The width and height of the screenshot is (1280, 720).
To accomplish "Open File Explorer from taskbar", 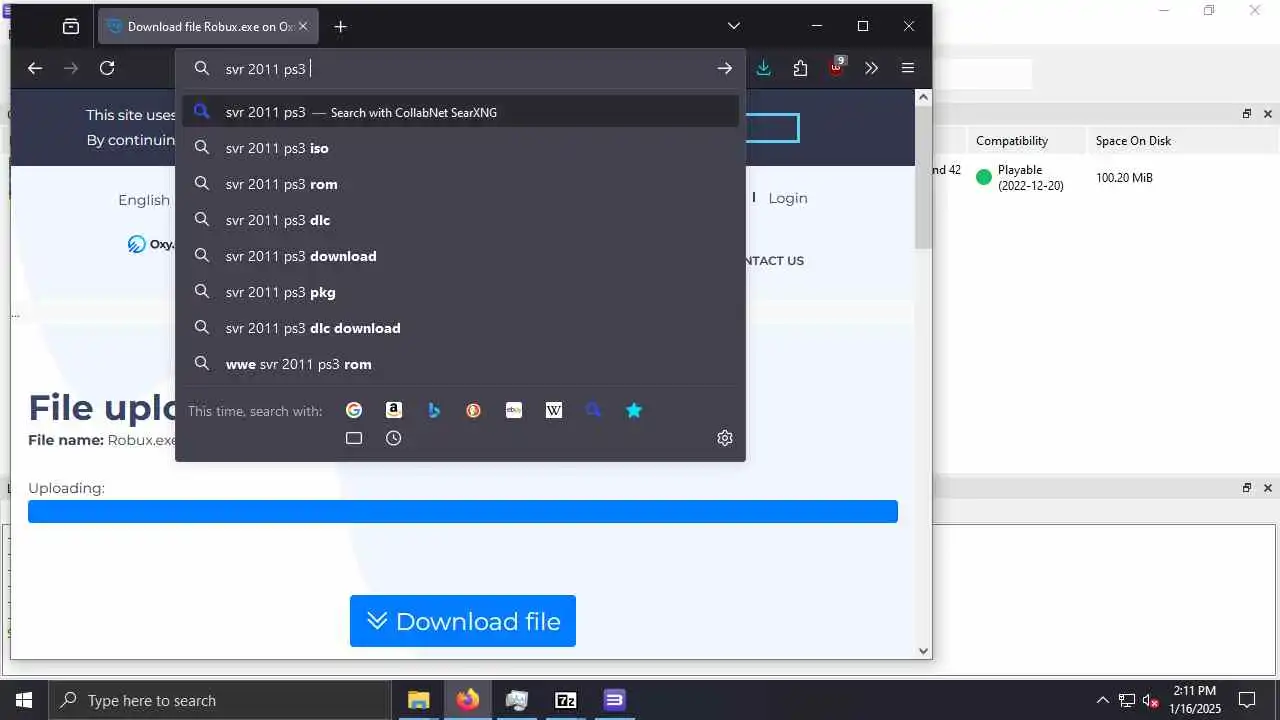I will pos(418,700).
